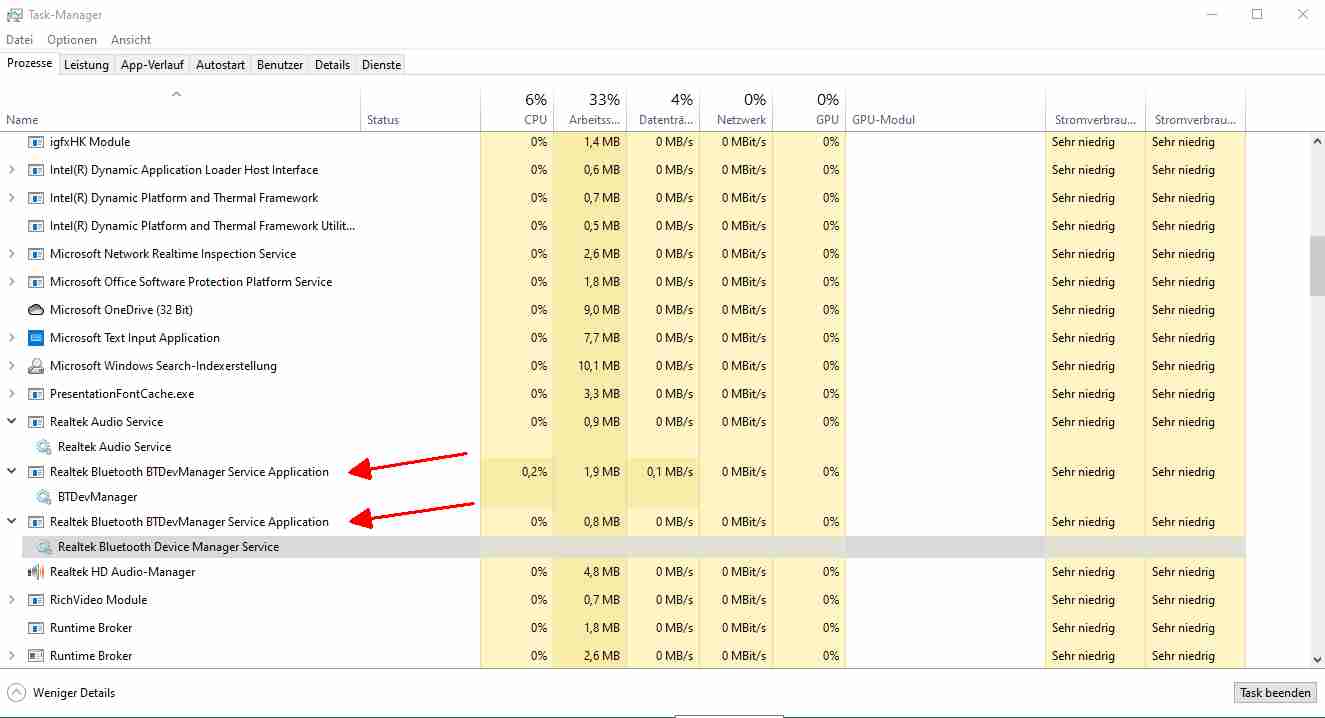This screenshot has height=718, width=1325.
Task: Expand Microsoft Office Software Protection Platform Service
Action: [12, 282]
